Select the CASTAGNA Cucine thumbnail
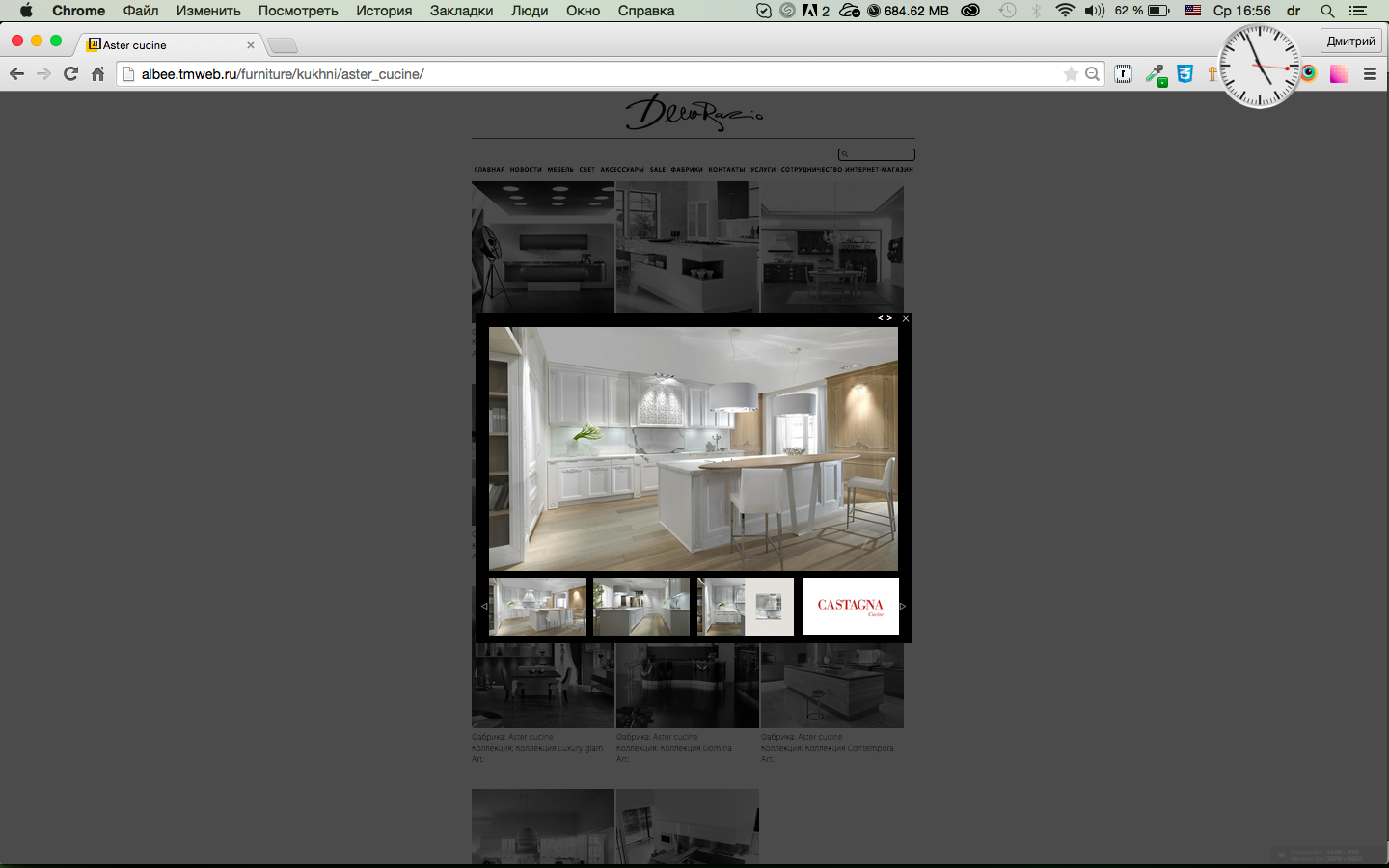Viewport: 1389px width, 868px height. tap(850, 607)
